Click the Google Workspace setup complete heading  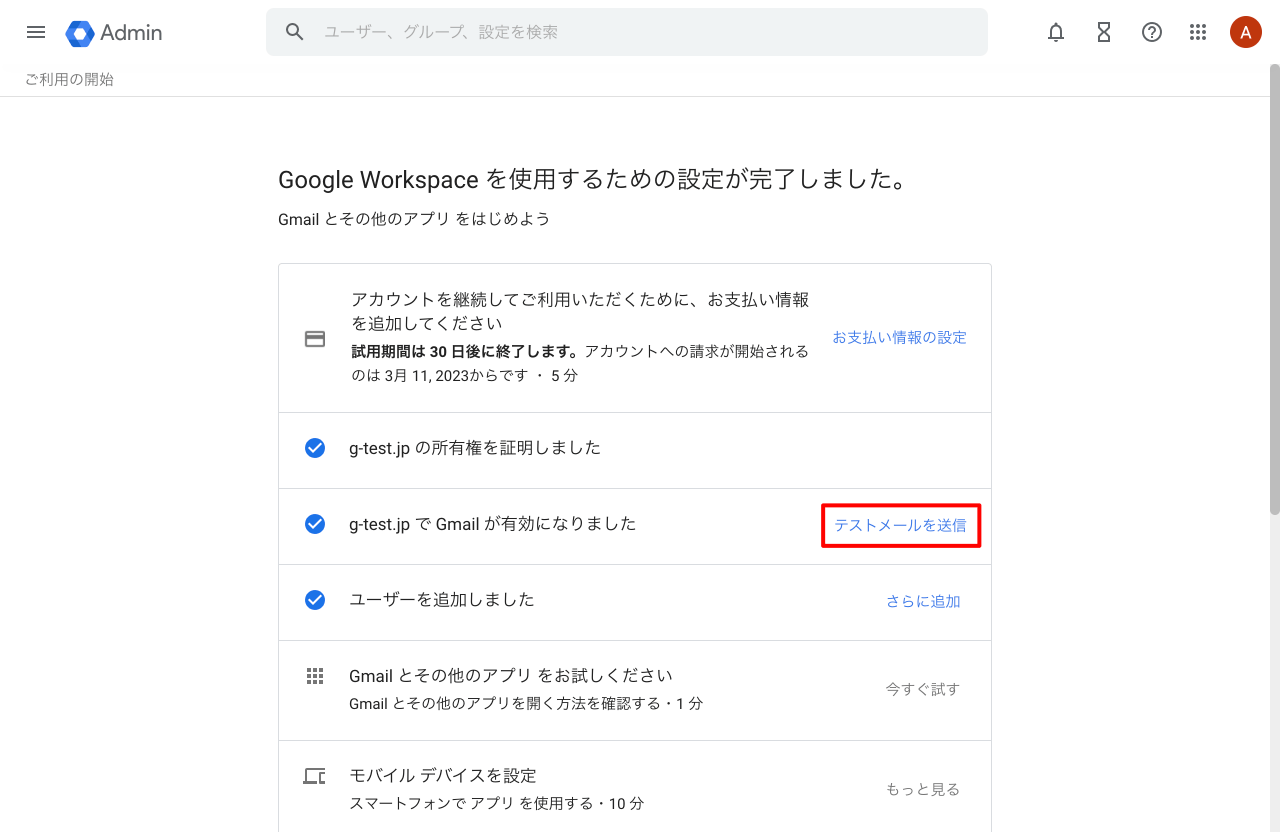pos(594,180)
